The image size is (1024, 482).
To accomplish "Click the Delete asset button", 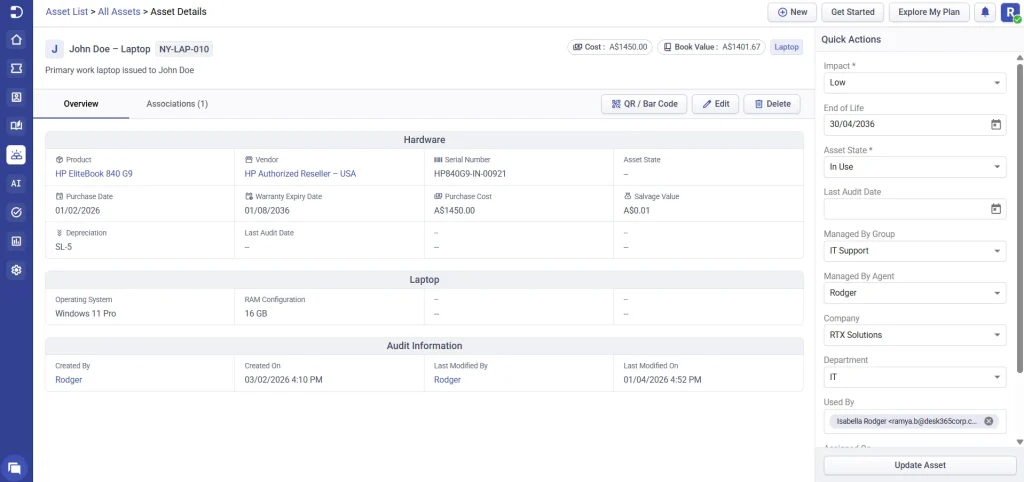I will click(772, 104).
